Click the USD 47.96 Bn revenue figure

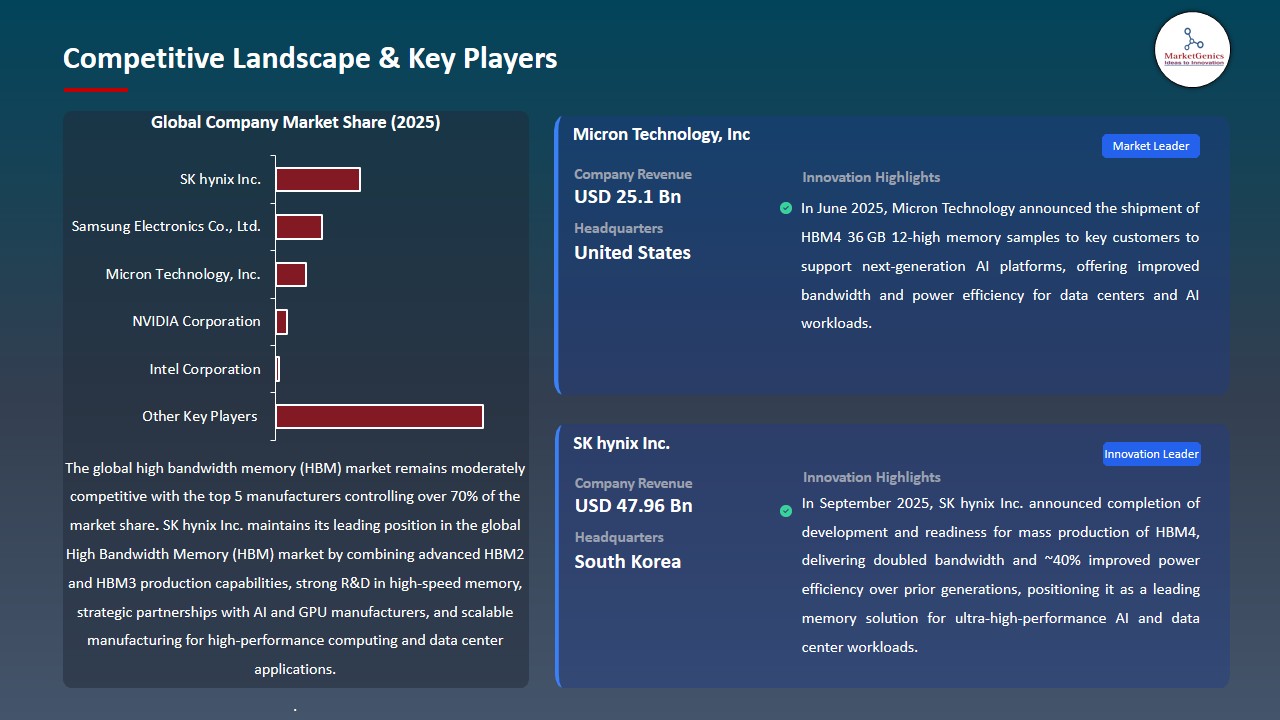tap(633, 506)
